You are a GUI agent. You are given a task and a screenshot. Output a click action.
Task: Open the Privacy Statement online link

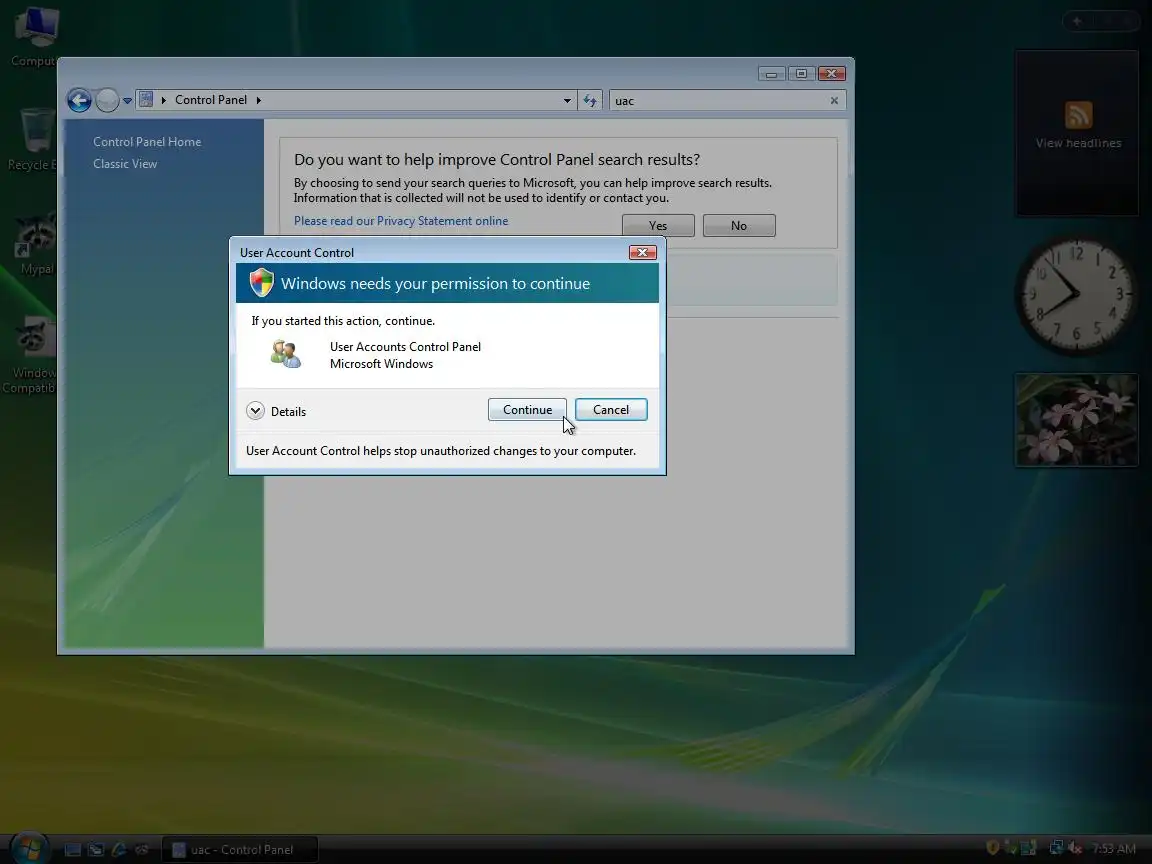[x=401, y=221]
